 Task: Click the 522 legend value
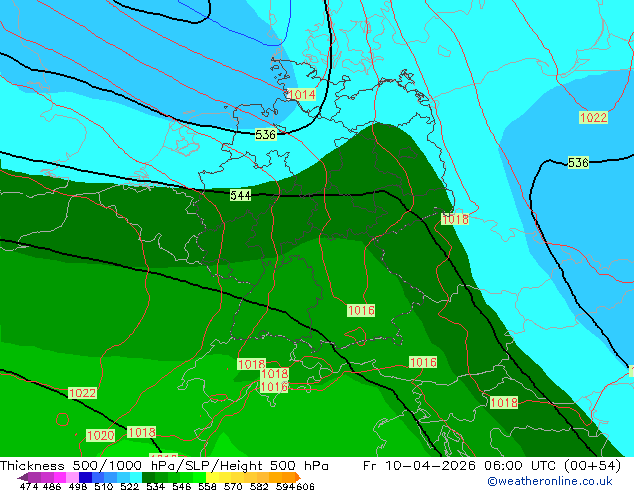(x=128, y=486)
